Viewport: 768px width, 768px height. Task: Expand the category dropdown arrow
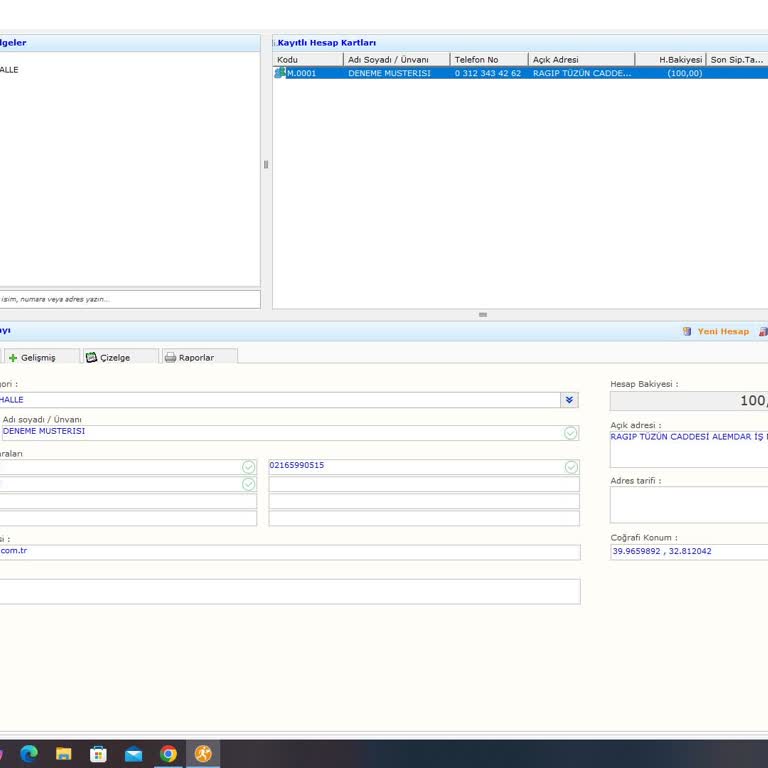click(x=569, y=400)
